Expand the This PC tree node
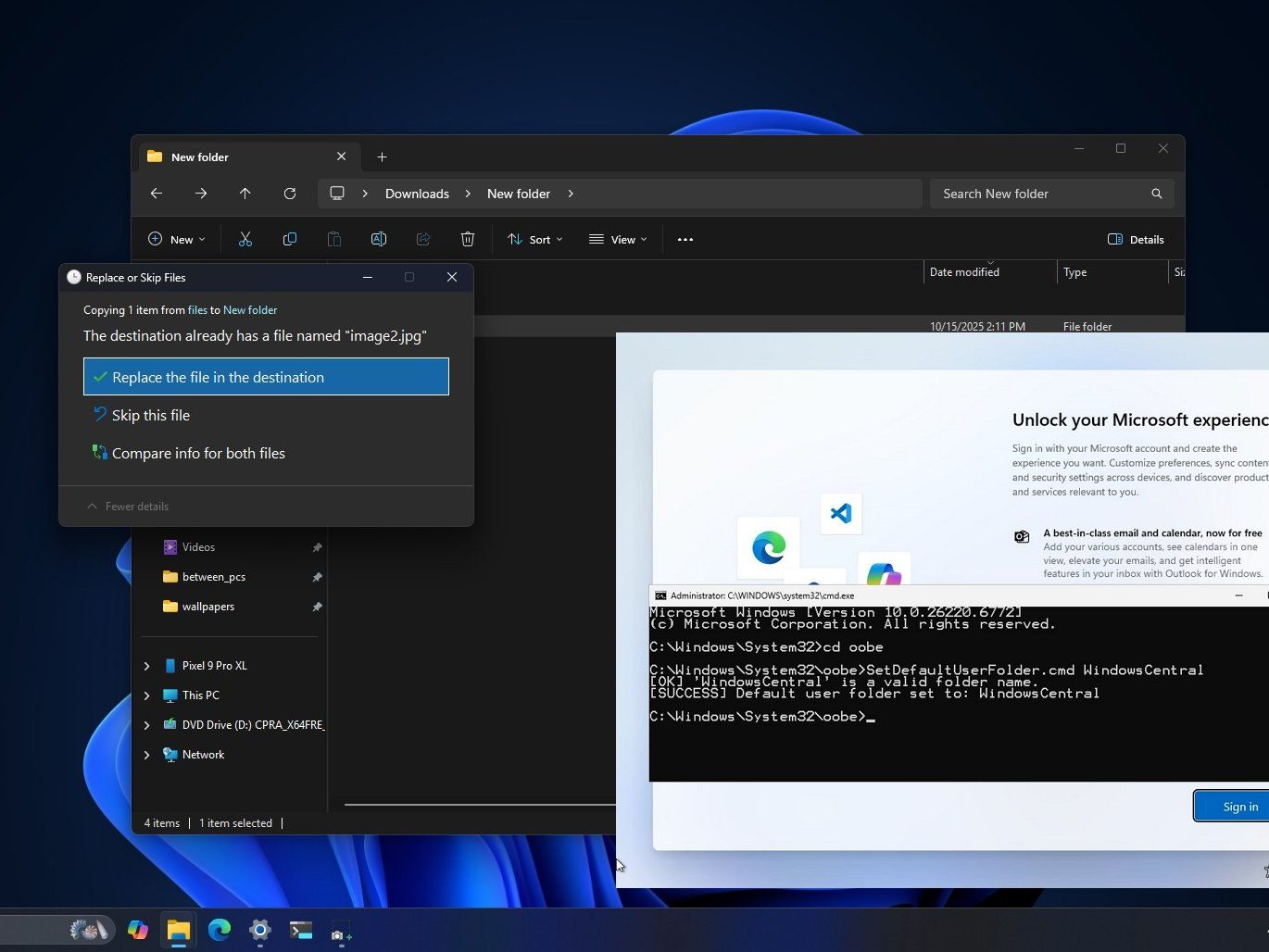Screen dimensions: 1269x952 coord(146,695)
